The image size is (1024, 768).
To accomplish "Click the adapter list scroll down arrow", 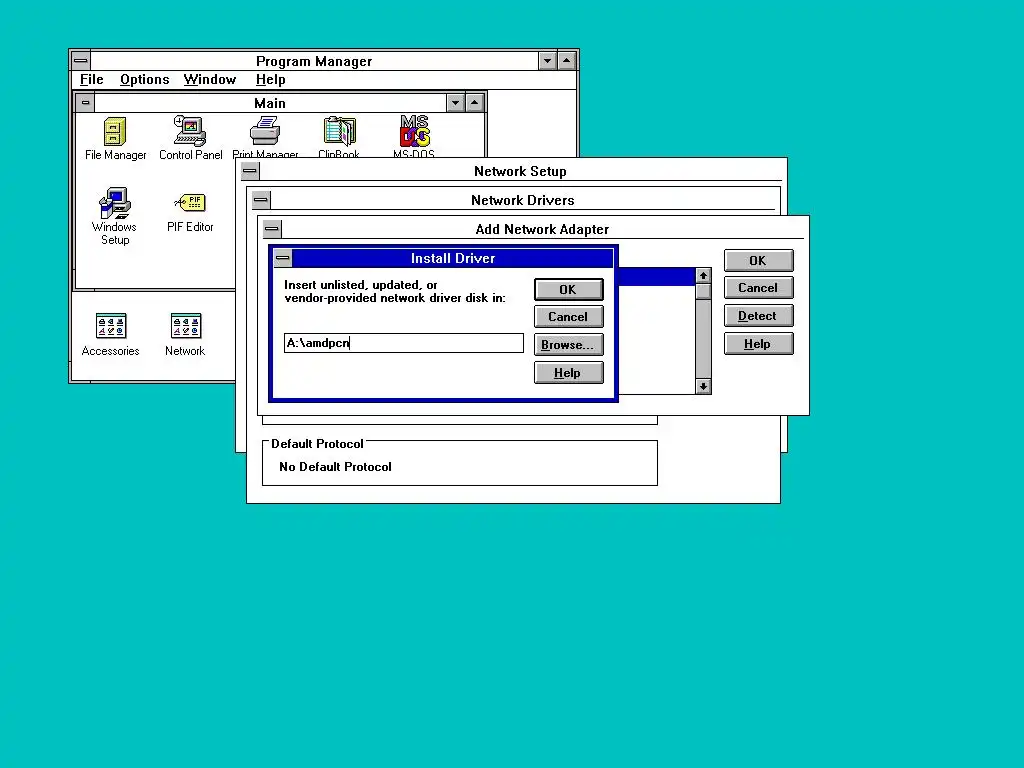I will 703,387.
